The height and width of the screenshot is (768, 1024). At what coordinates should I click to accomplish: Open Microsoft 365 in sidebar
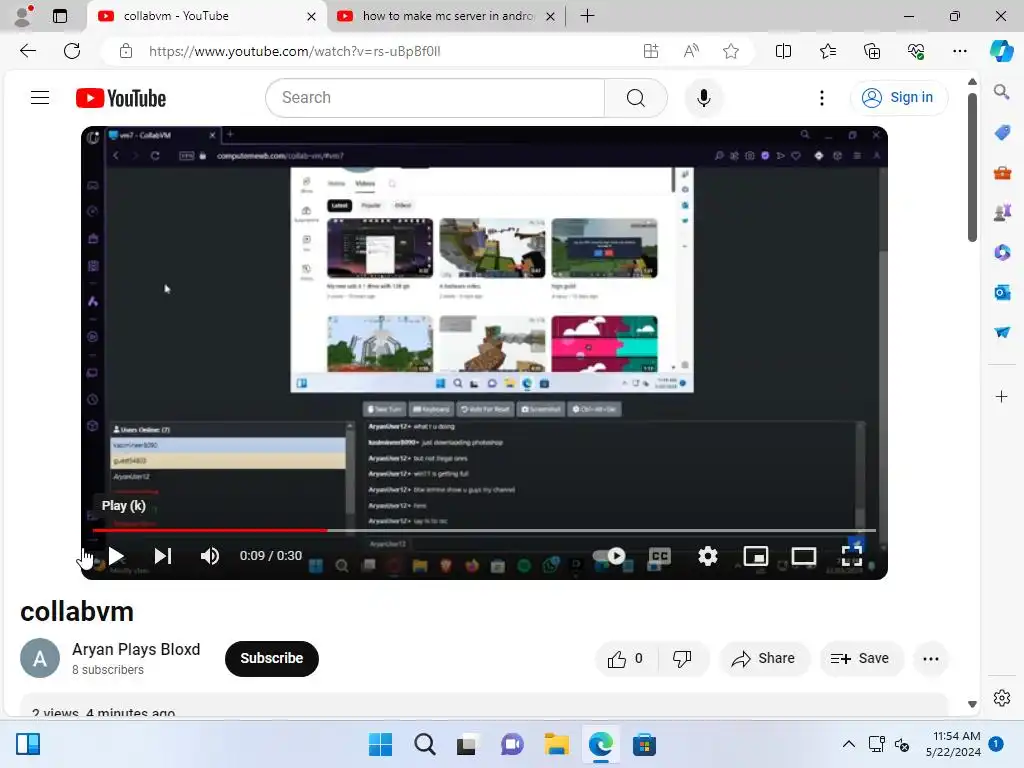coord(1002,252)
